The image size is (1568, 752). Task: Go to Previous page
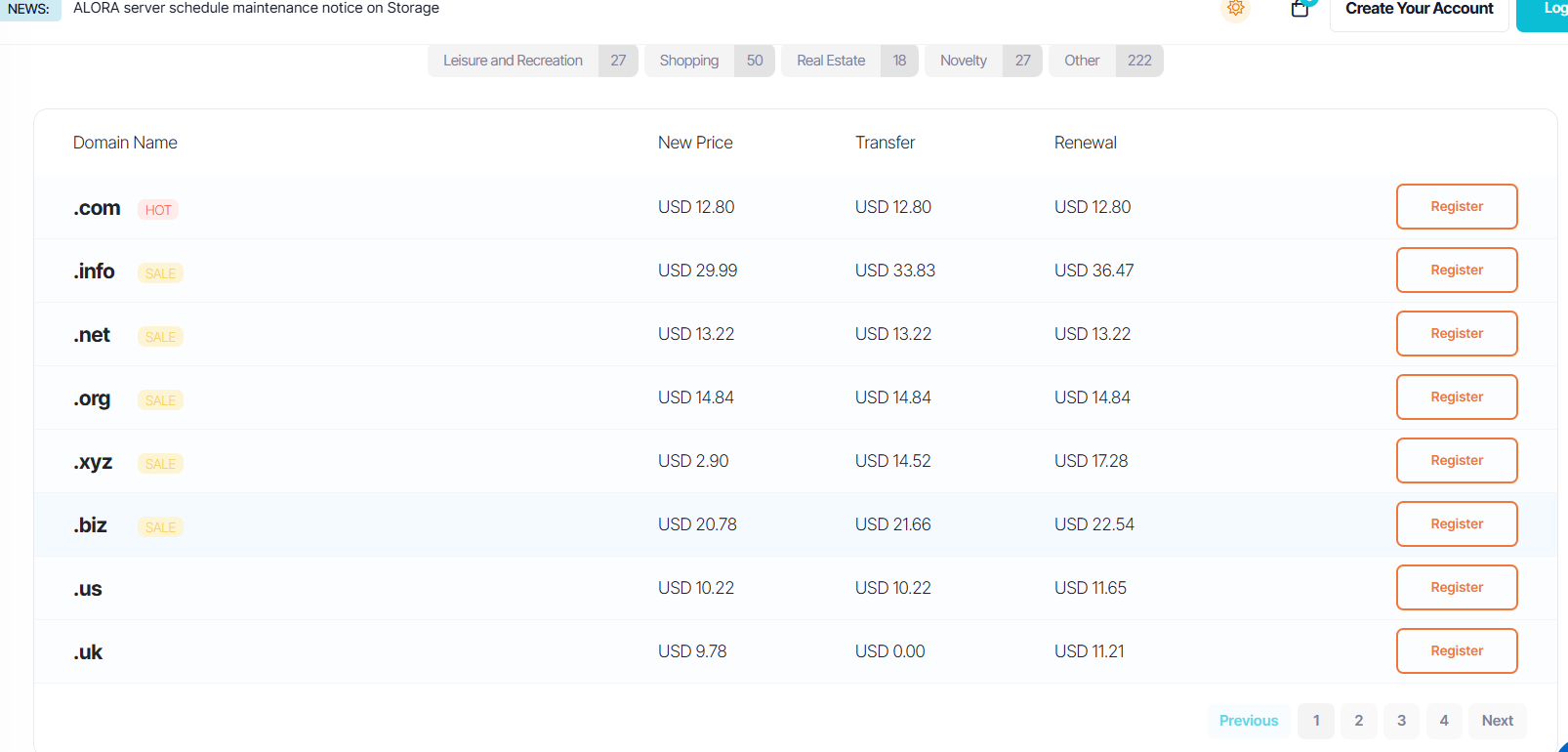1249,721
